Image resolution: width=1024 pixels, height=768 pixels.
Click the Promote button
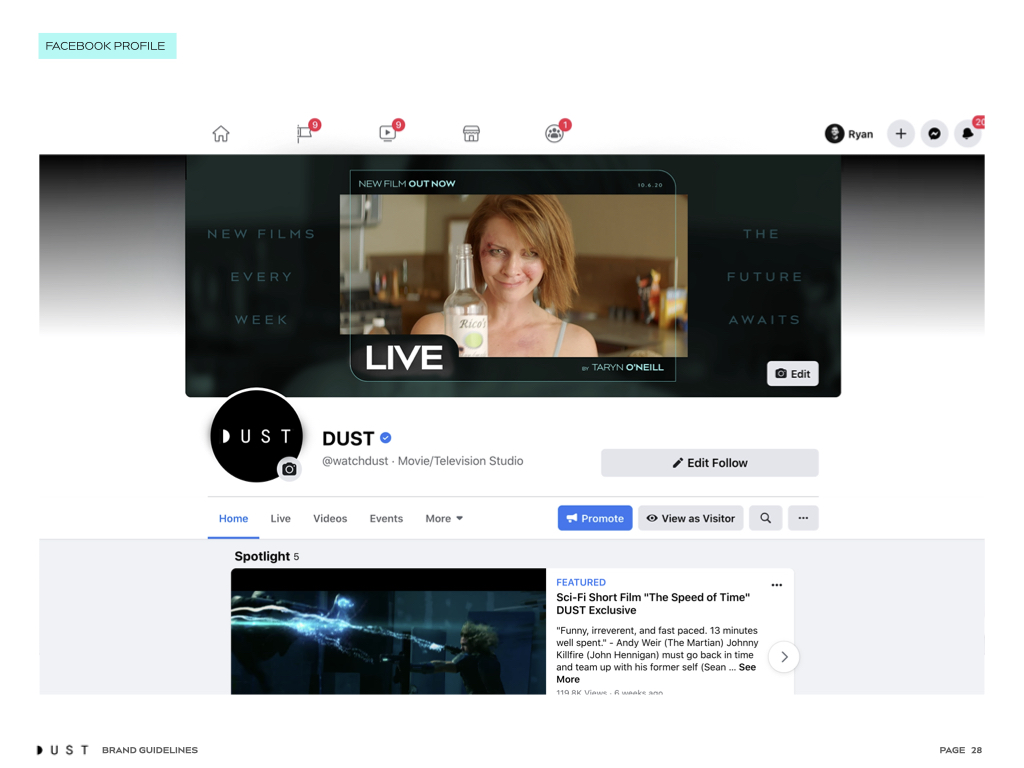pyautogui.click(x=595, y=518)
